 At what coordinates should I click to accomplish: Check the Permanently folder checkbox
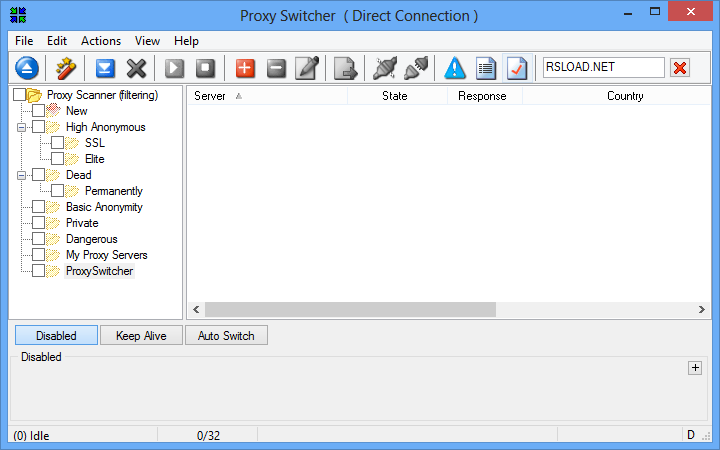(x=57, y=191)
